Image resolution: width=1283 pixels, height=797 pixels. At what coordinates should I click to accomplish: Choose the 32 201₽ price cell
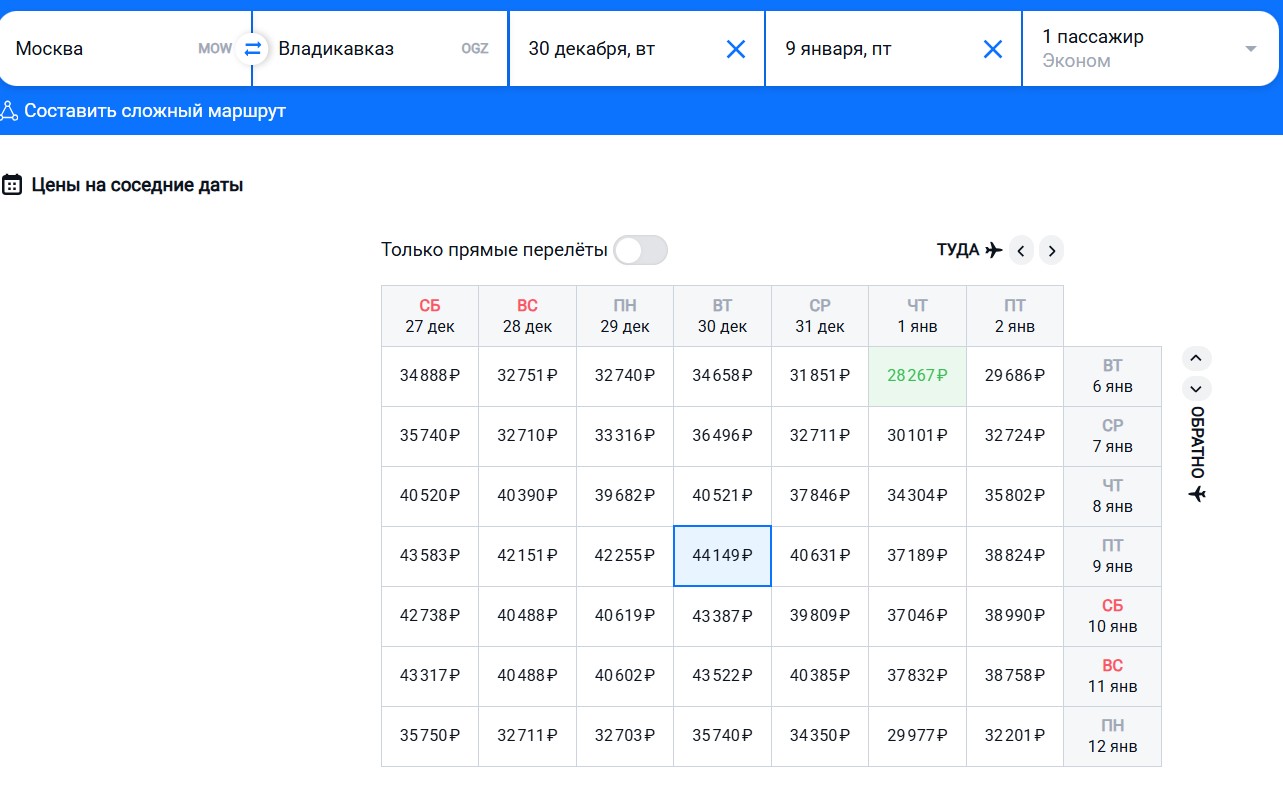pyautogui.click(x=1014, y=736)
